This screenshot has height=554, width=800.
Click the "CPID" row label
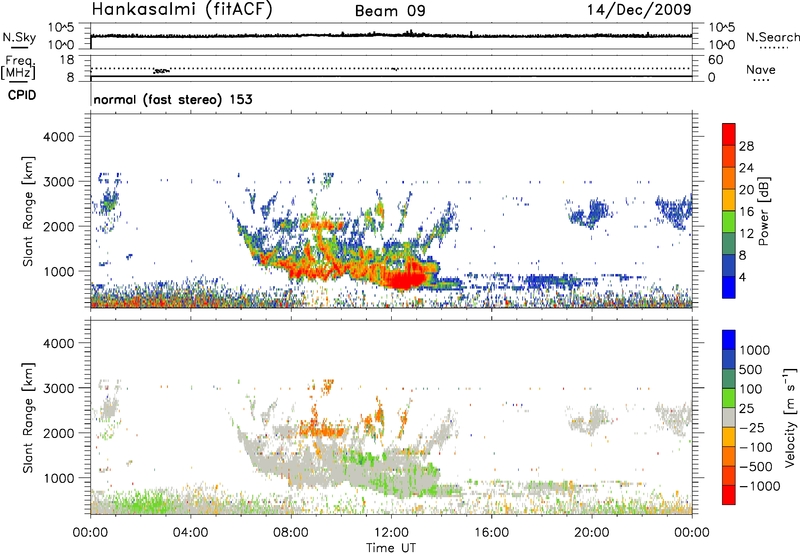[x=22, y=95]
